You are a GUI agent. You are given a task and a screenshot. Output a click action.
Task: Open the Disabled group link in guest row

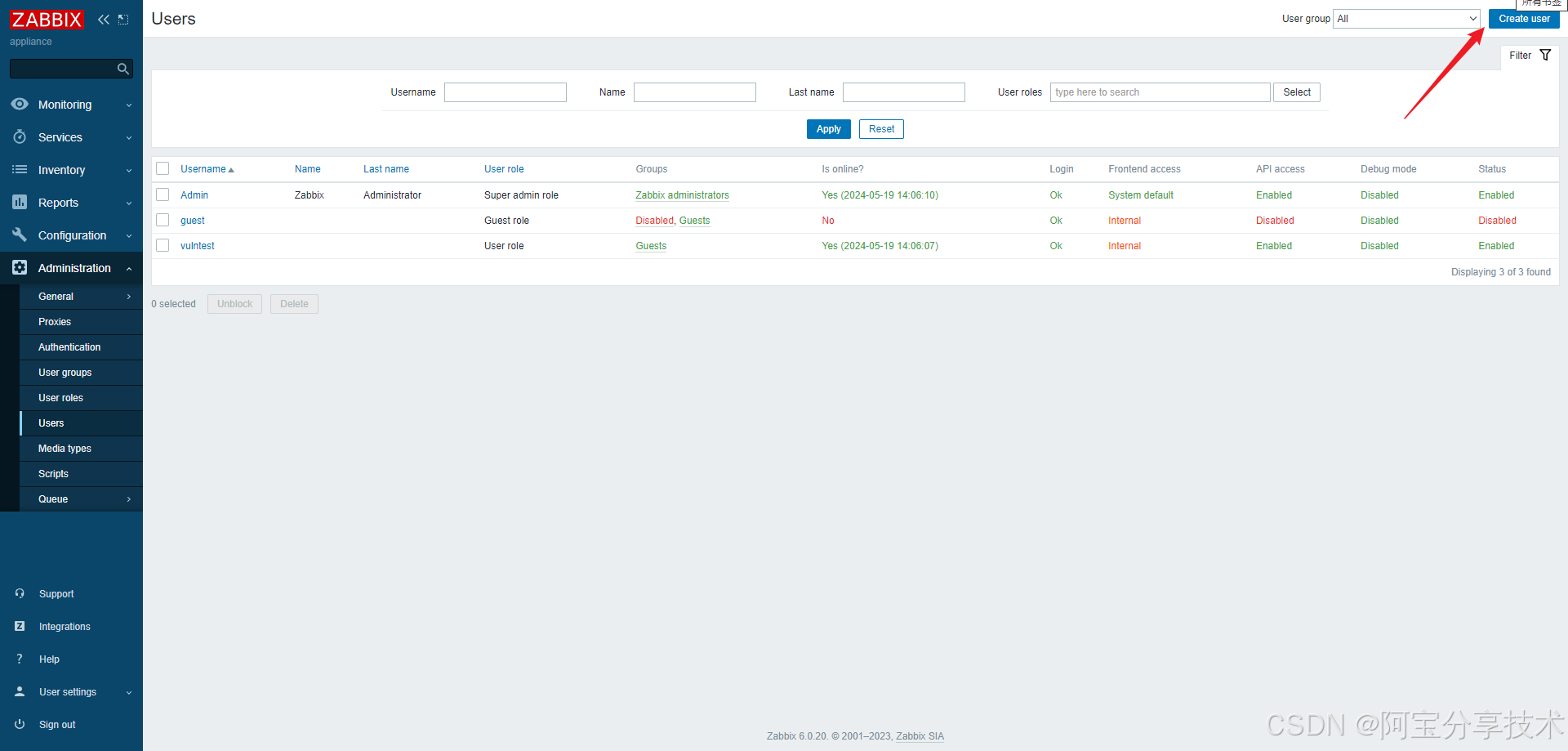tap(655, 221)
